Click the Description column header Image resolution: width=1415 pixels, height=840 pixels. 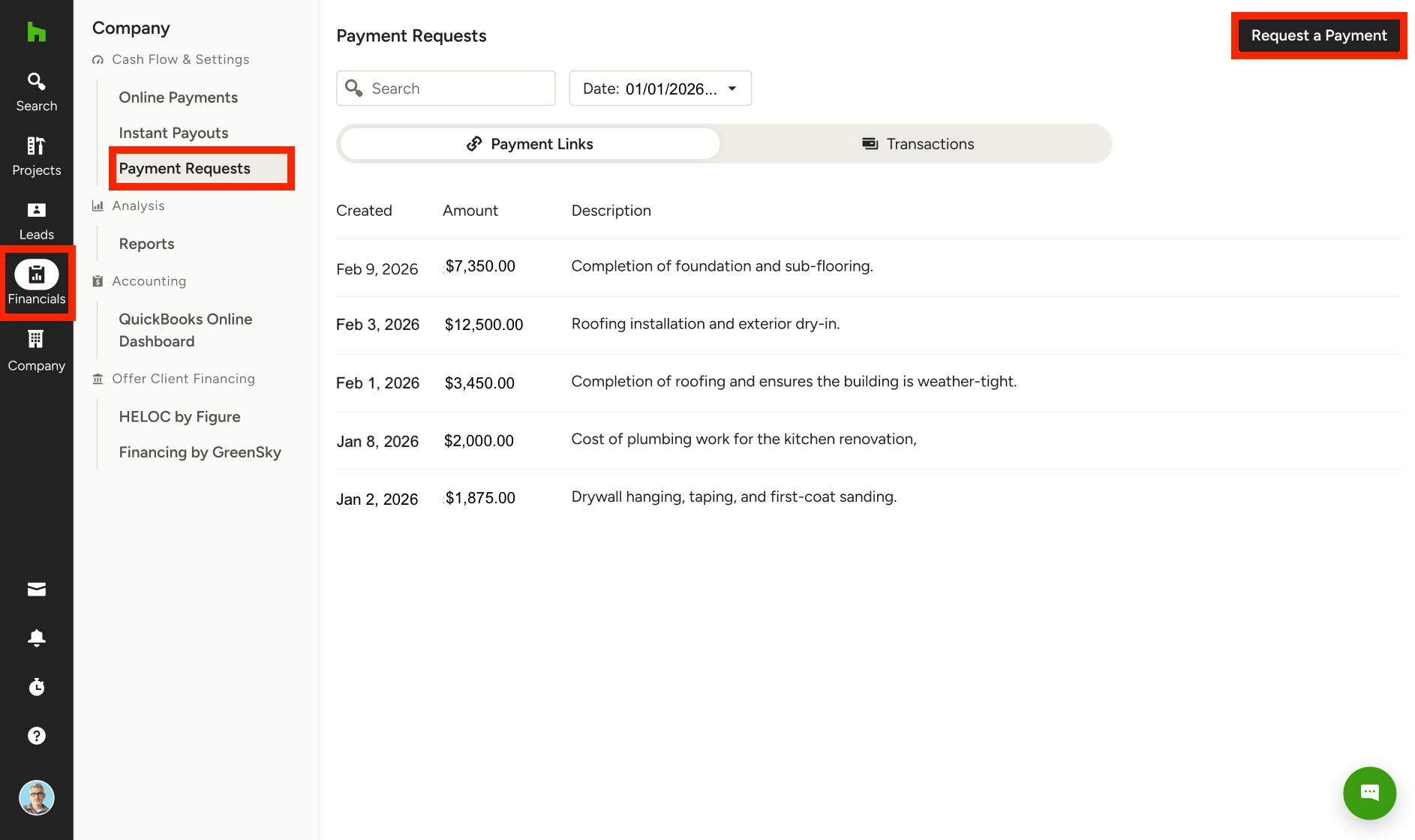[611, 211]
